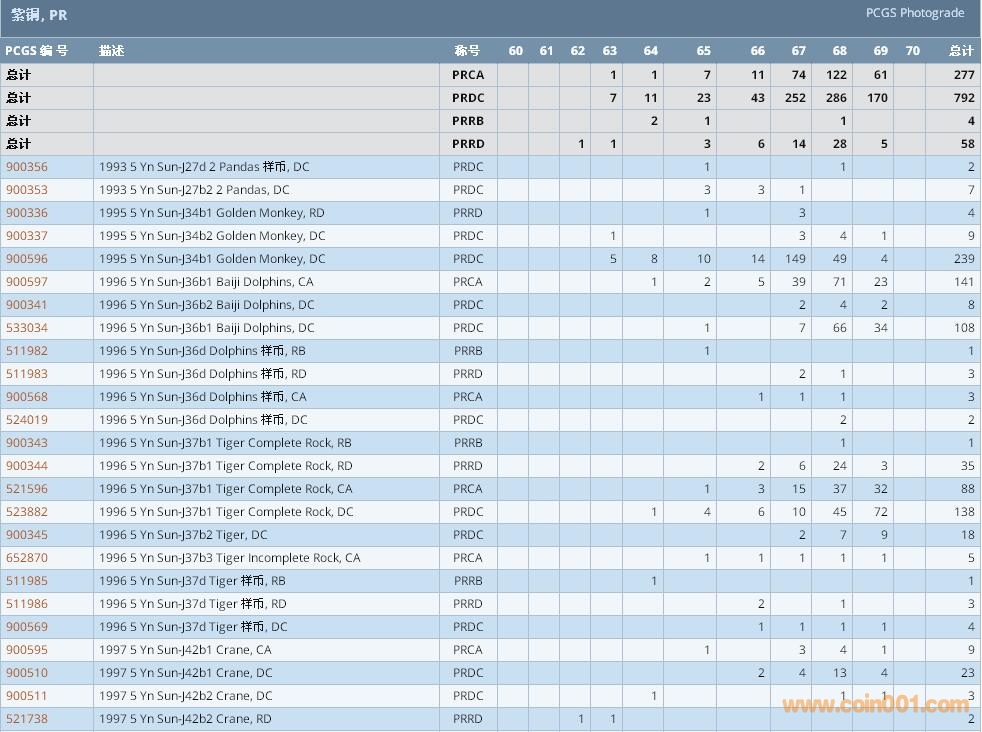Open PCGS number 900353 link
The height and width of the screenshot is (732, 982).
(x=27, y=190)
